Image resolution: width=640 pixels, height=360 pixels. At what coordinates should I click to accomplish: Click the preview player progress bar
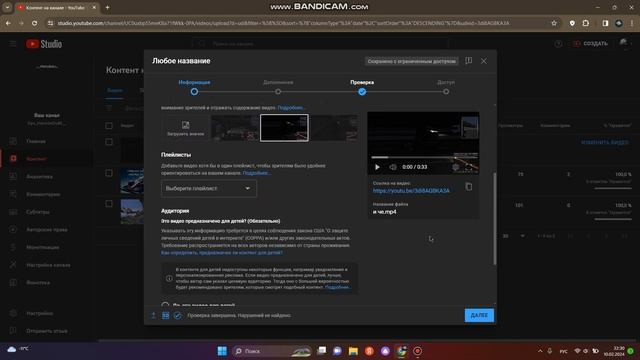coord(424,157)
